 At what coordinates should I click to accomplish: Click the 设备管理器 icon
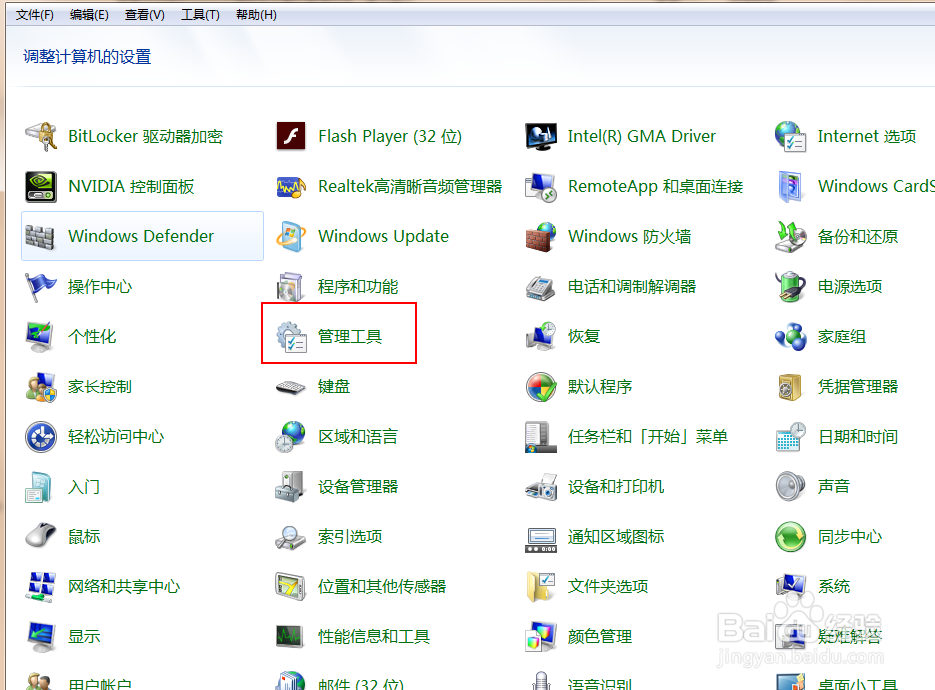pyautogui.click(x=291, y=487)
